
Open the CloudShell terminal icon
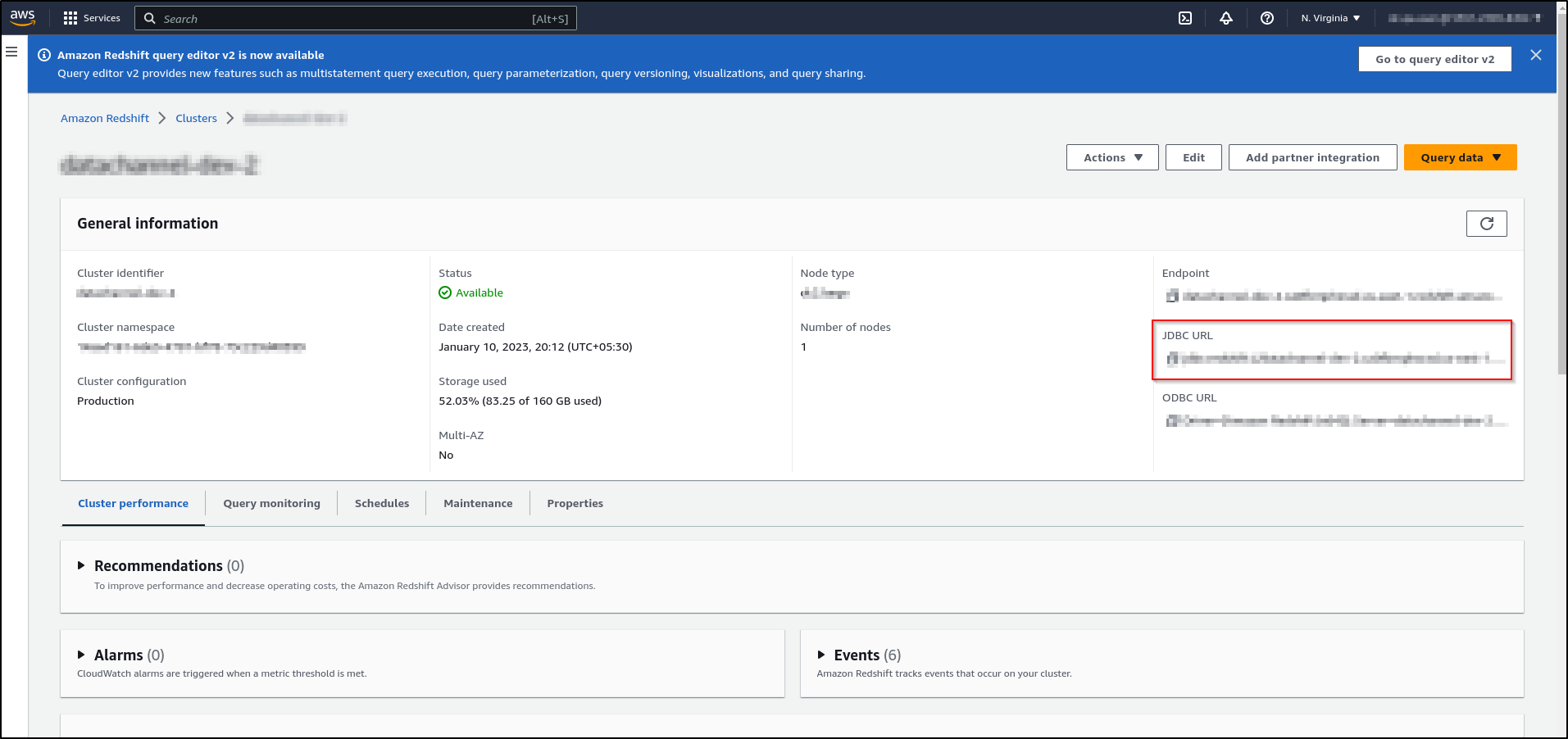[1185, 18]
